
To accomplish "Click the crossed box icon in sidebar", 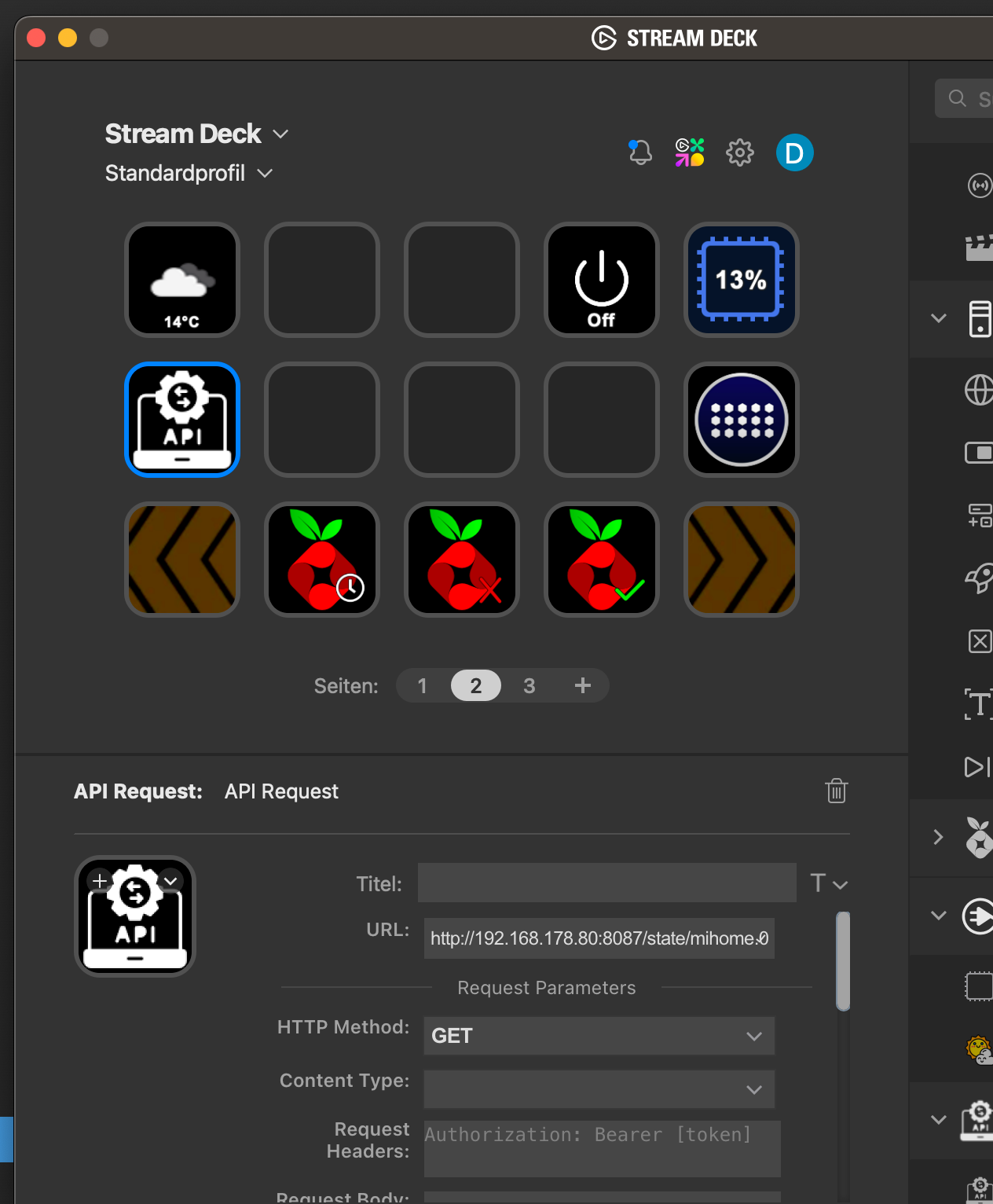I will (980, 641).
